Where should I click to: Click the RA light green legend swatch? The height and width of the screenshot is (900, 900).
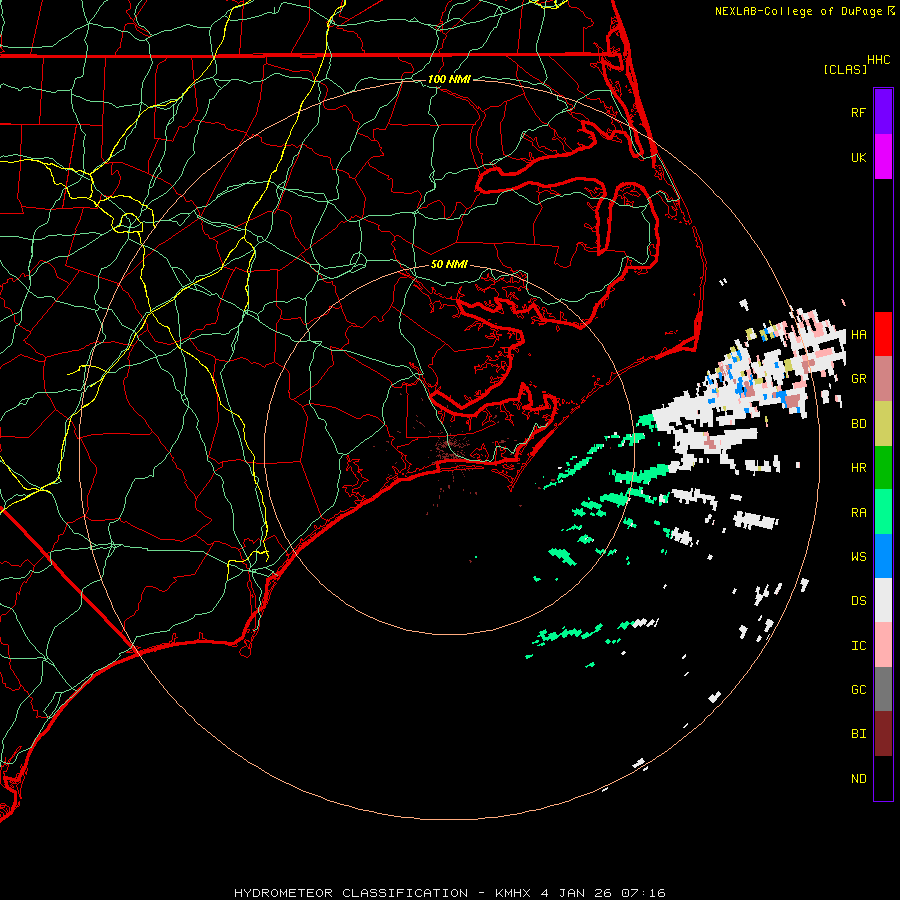[883, 512]
